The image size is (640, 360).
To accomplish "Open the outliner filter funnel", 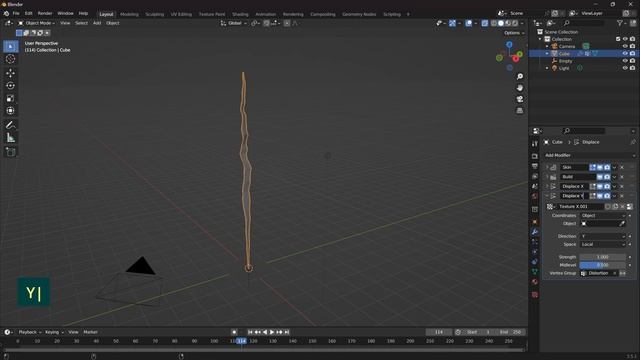I will (620, 23).
